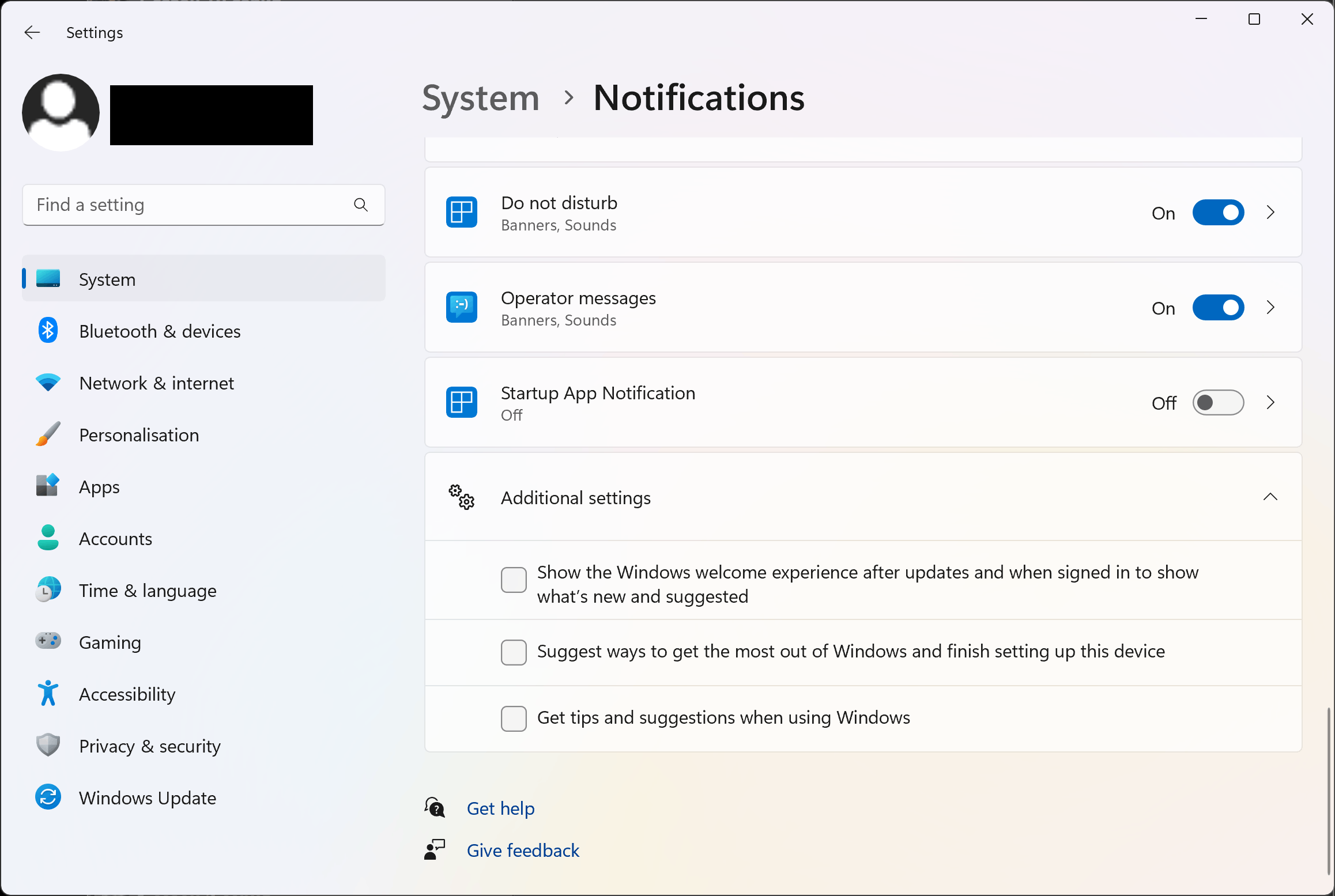1335x896 pixels.
Task: Click the Personalisation paintbrush icon
Action: tap(48, 434)
